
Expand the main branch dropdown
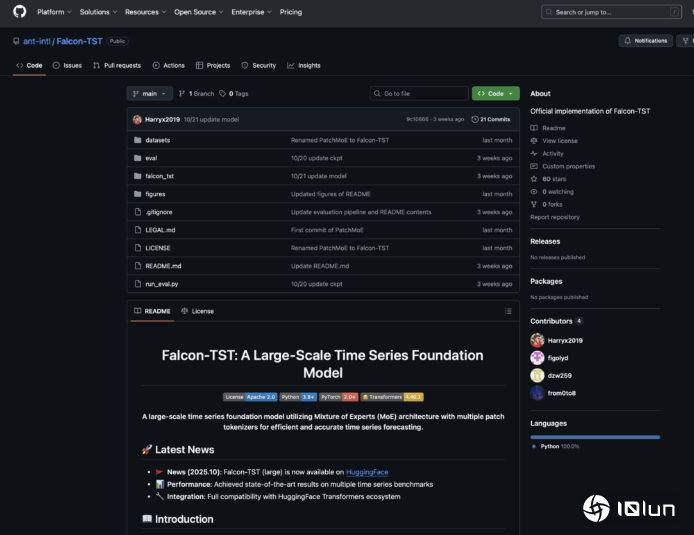[x=150, y=93]
